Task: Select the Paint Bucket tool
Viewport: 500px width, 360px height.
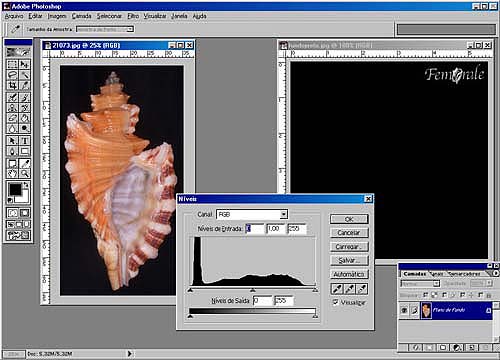Action: click(x=25, y=118)
